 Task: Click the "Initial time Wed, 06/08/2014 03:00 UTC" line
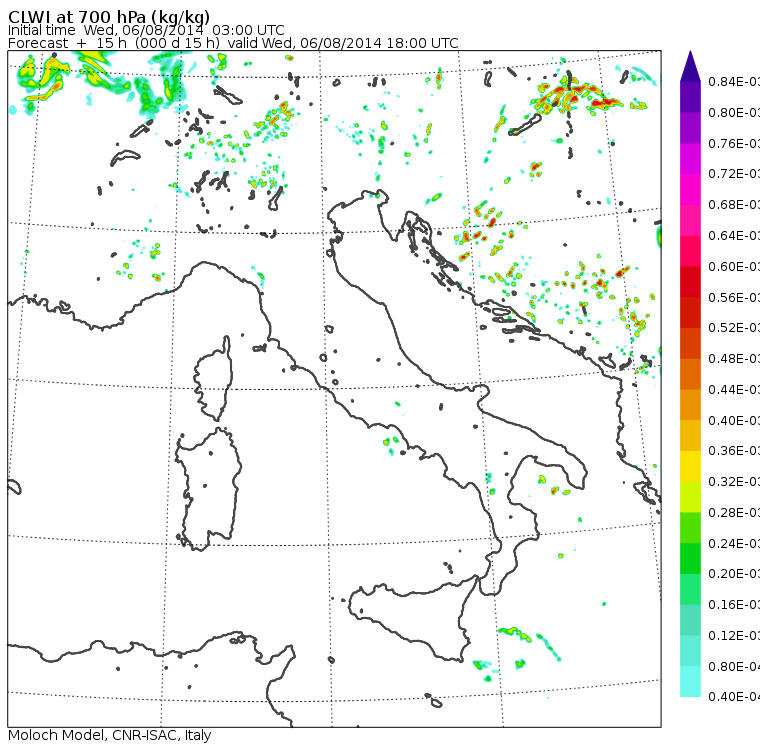(x=146, y=30)
